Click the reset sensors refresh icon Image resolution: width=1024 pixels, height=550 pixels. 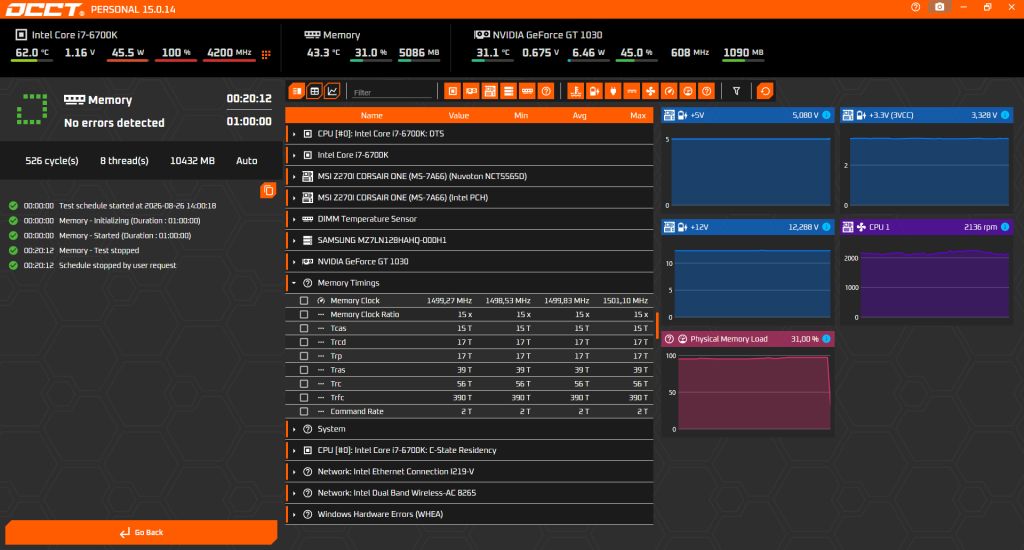765,91
